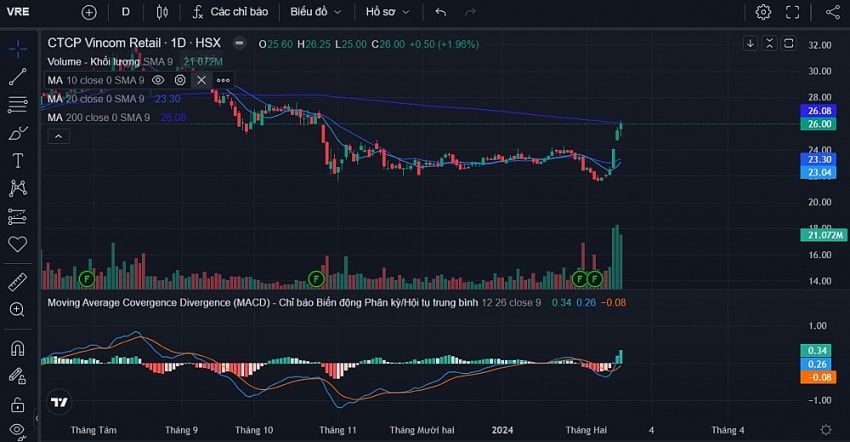Click the TradingView logo
Screen dimensions: 850x442
(59, 402)
